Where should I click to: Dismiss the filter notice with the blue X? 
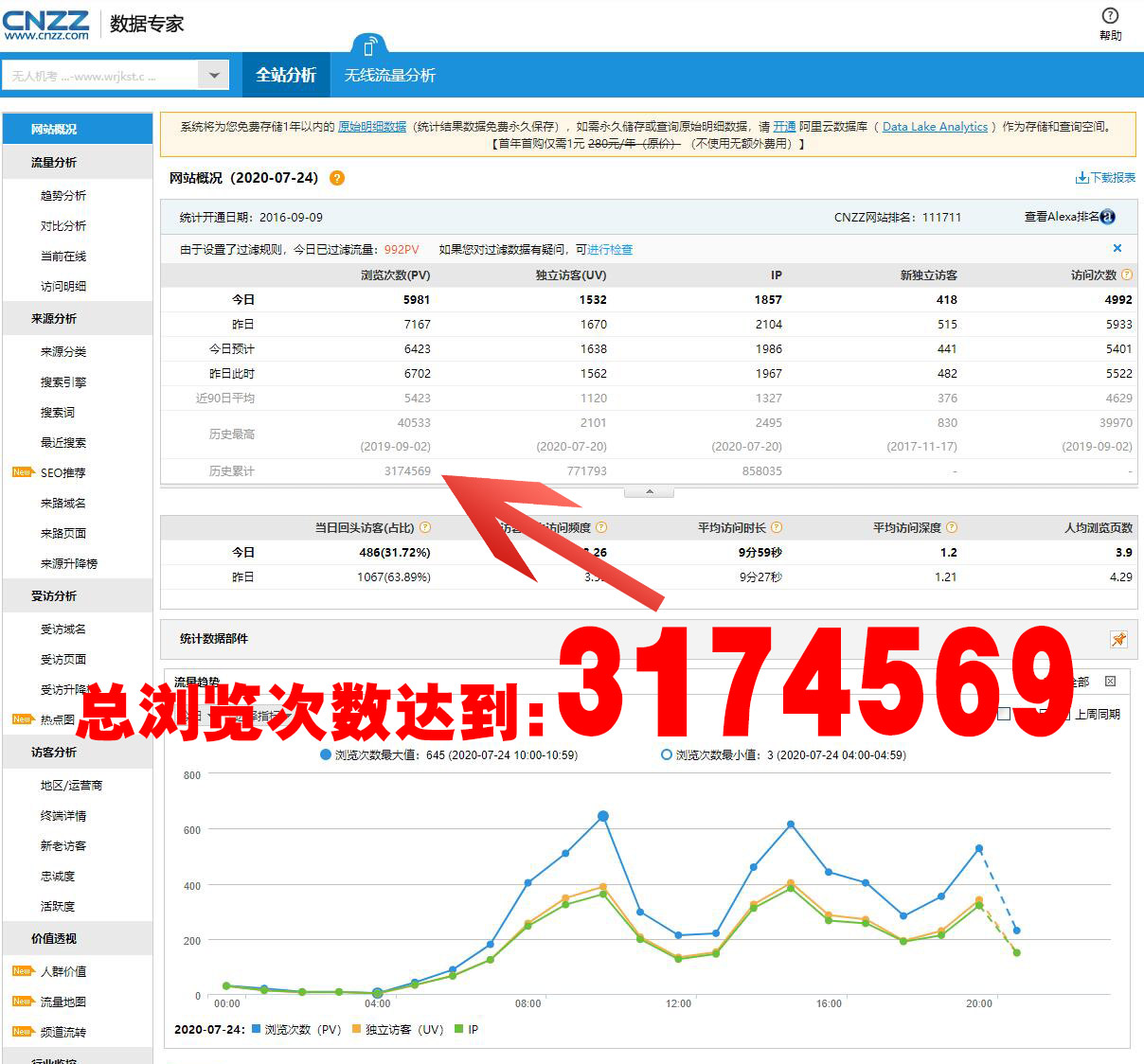[x=1117, y=248]
